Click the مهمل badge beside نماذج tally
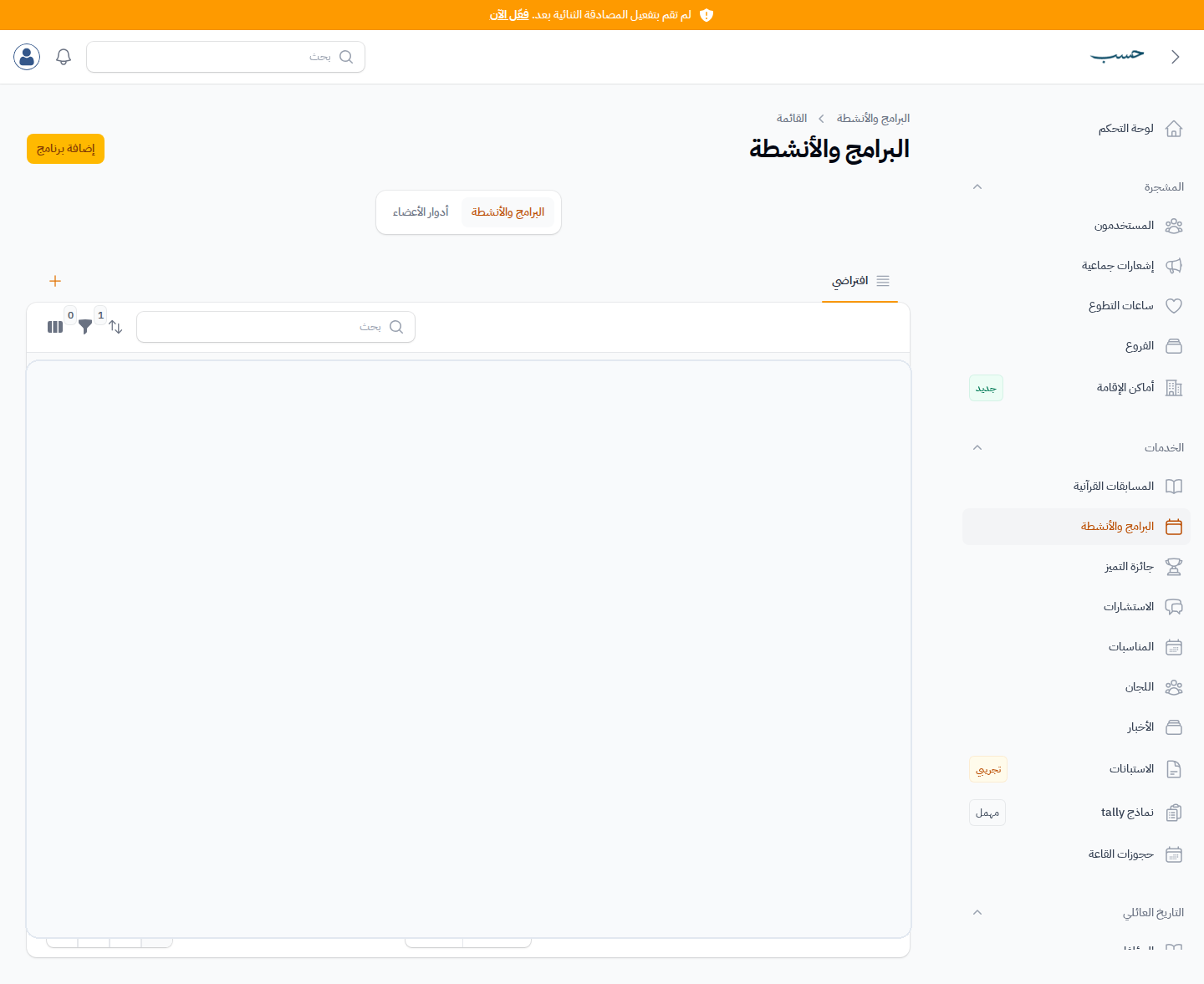Image resolution: width=1204 pixels, height=984 pixels. [987, 813]
